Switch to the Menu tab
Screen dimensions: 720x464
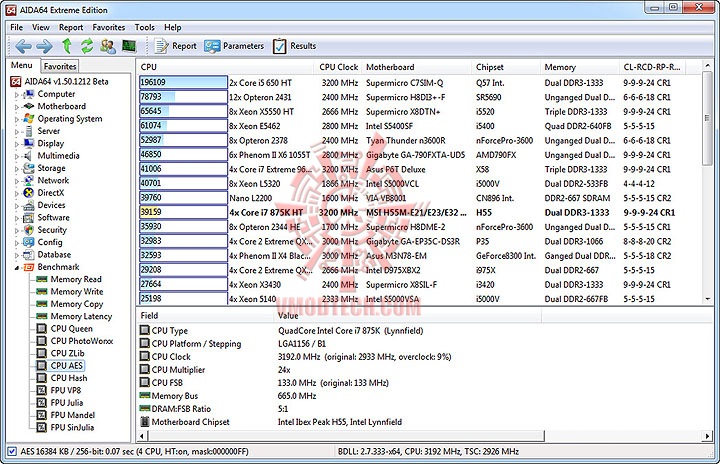pos(22,65)
